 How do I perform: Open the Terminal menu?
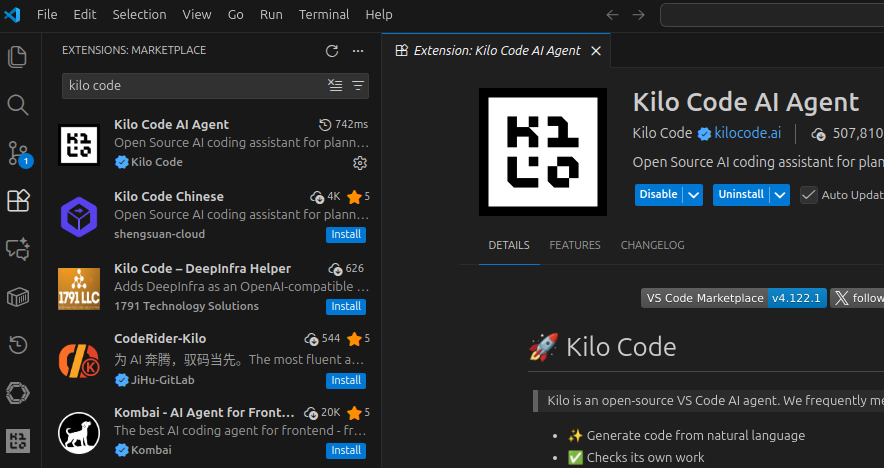pyautogui.click(x=324, y=15)
